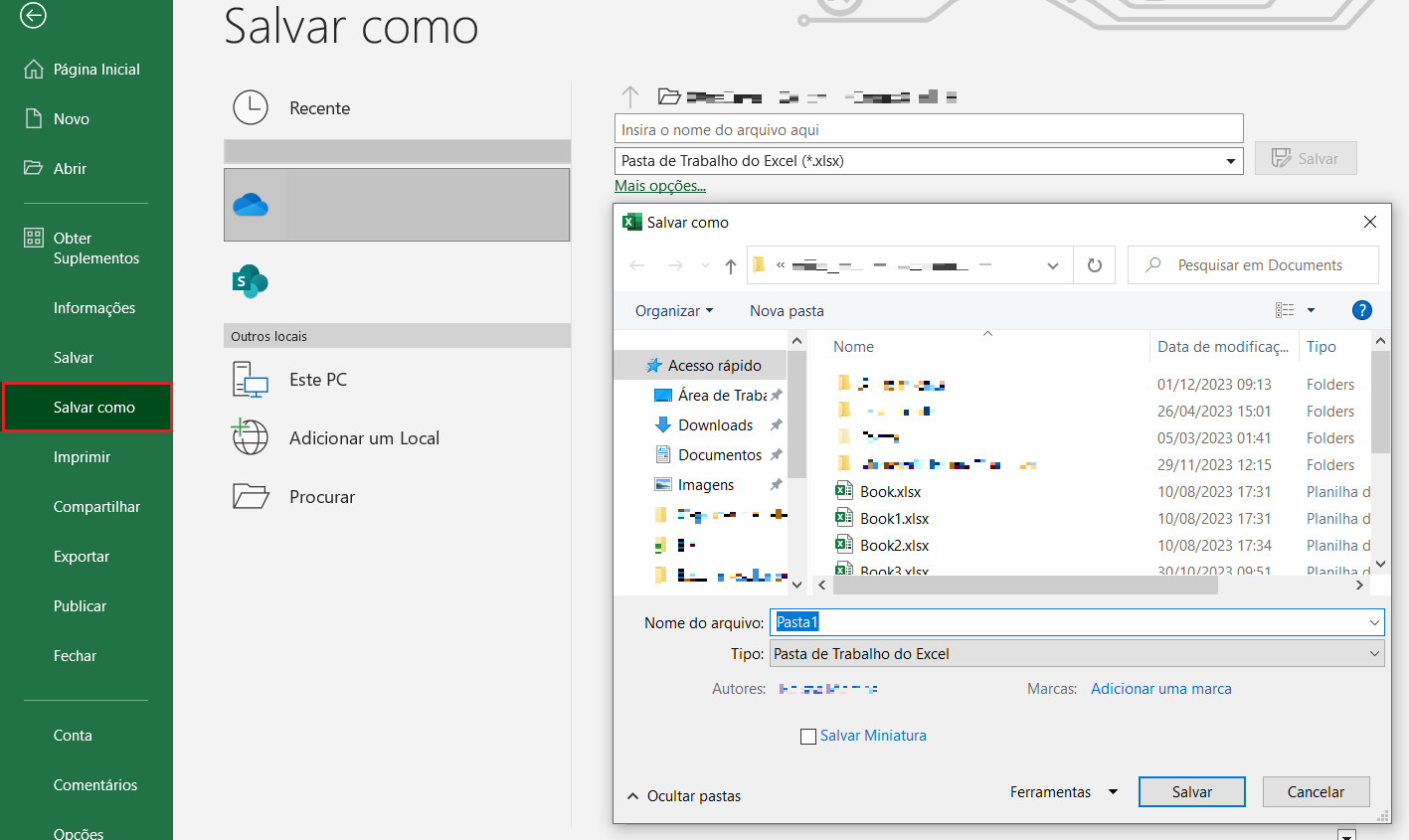Open recent locations dropdown in dialog nav
The width and height of the screenshot is (1409, 840).
point(705,265)
